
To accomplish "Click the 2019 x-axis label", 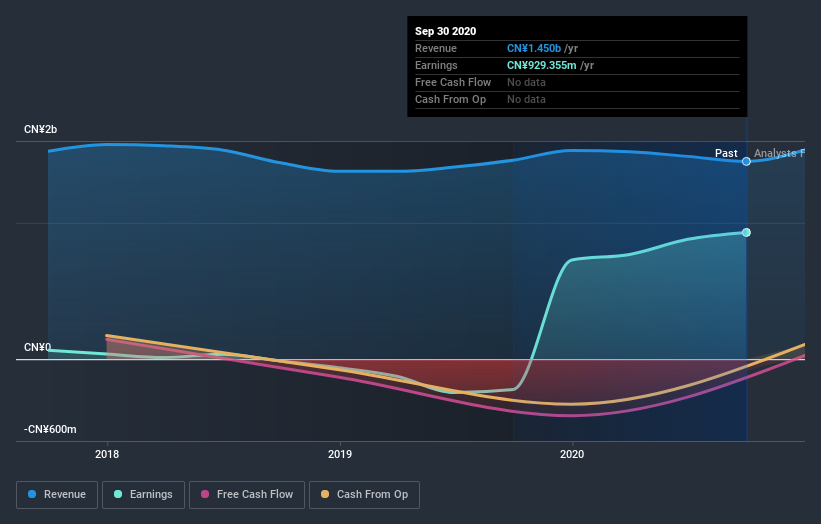I will pyautogui.click(x=340, y=454).
